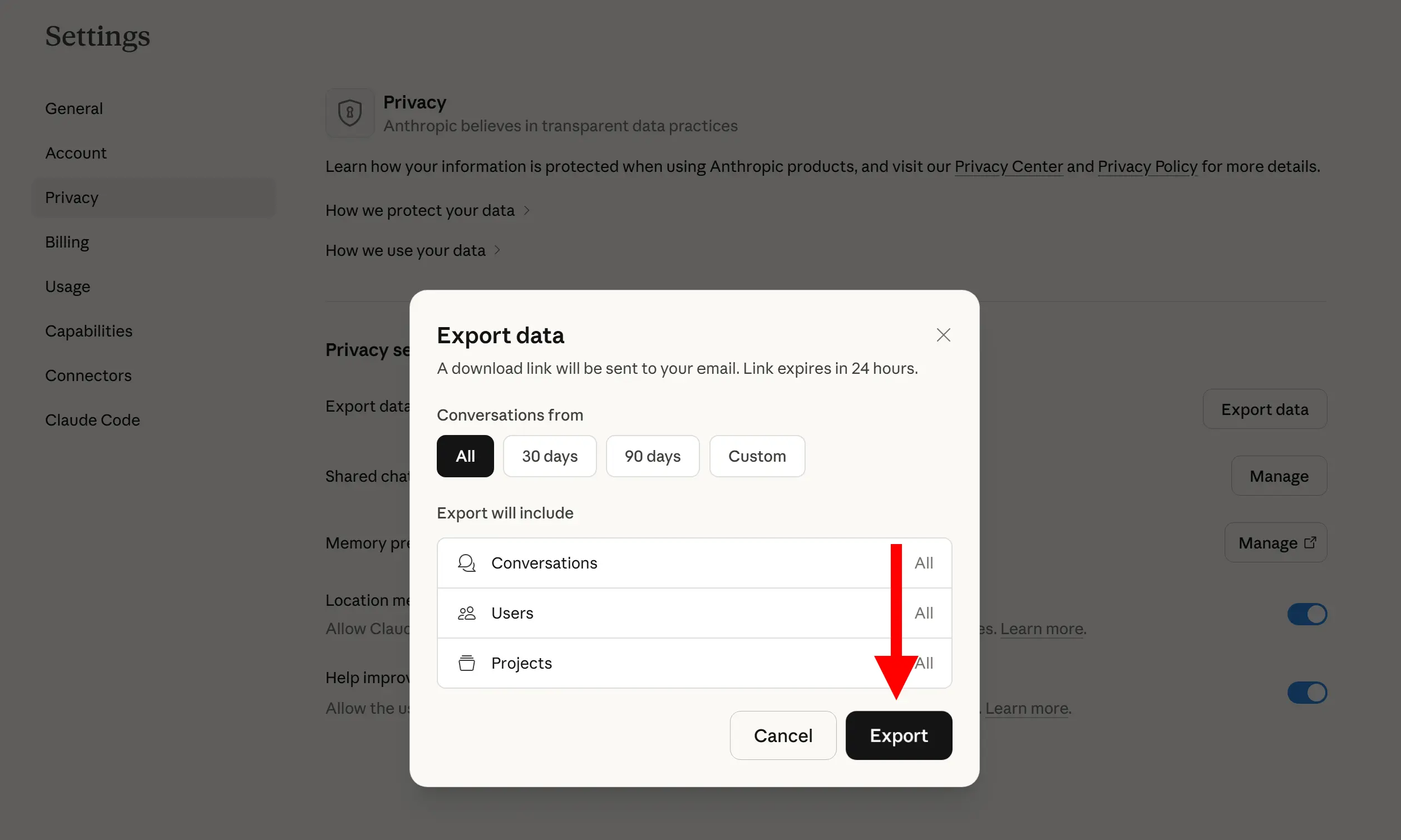Toggle the Location metadata switch

(x=1306, y=614)
